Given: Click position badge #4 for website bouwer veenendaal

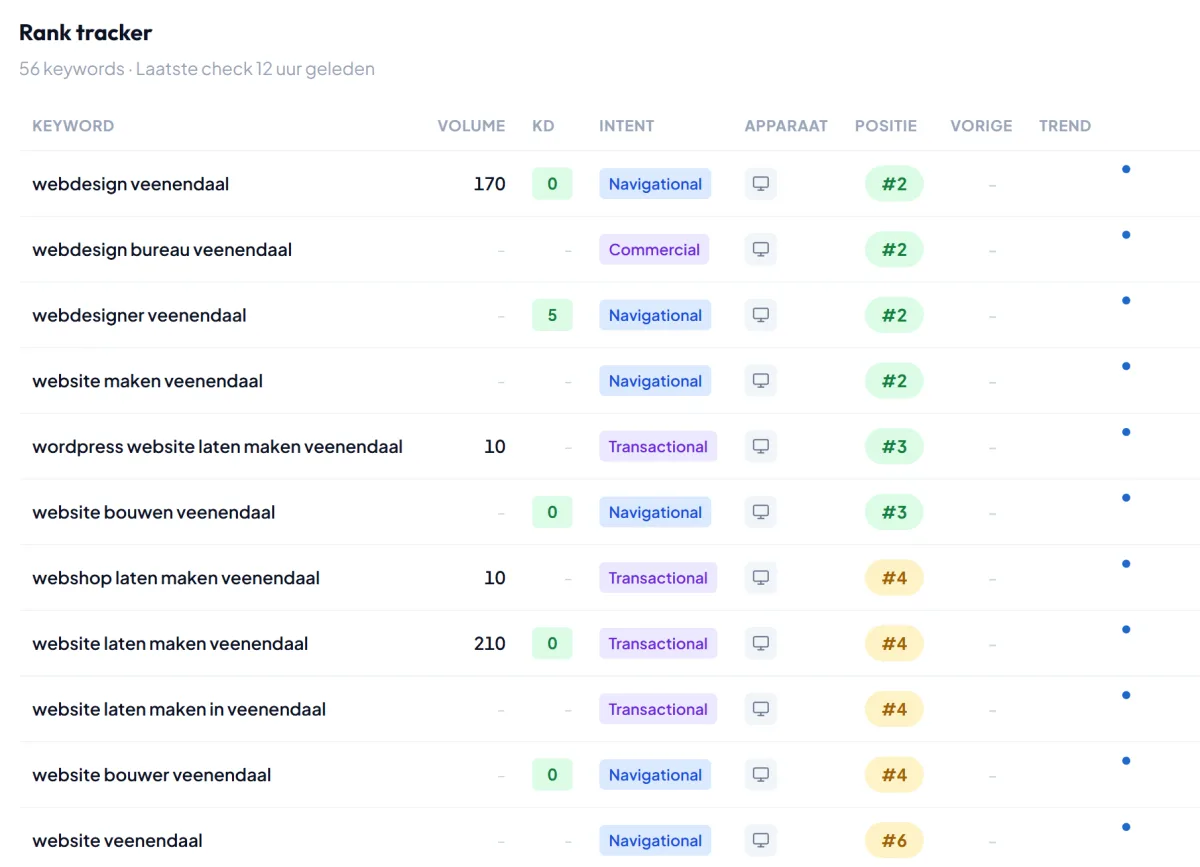Looking at the screenshot, I should pyautogui.click(x=894, y=775).
